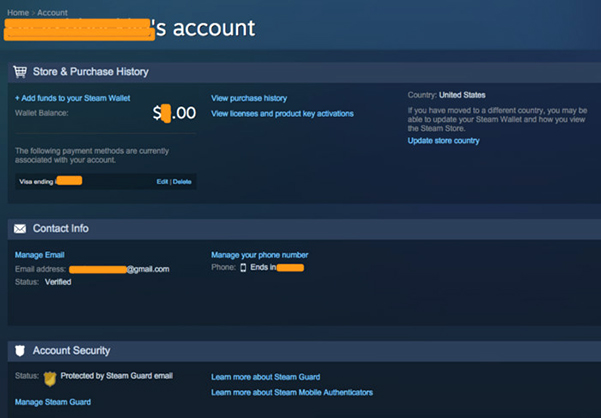View licenses and product key activations

point(282,113)
